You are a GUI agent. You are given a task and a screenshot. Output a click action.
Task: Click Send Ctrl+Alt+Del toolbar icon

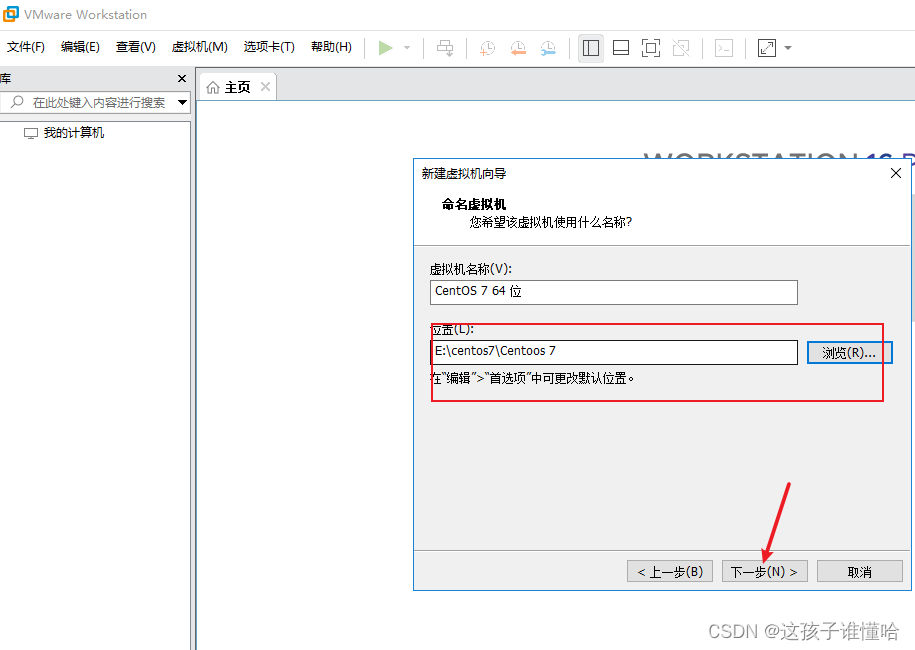coord(445,48)
